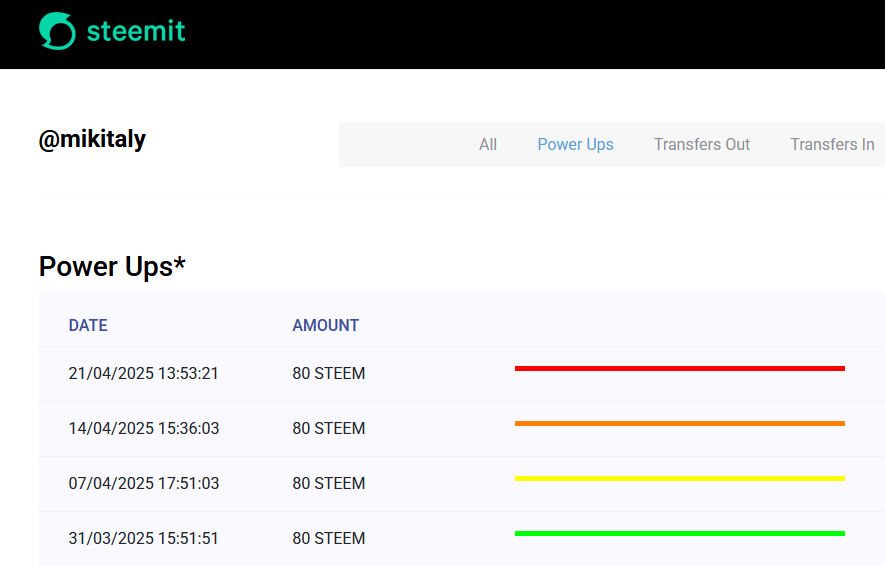Click the yellow bar in the 07/04/2025 row

tap(680, 479)
